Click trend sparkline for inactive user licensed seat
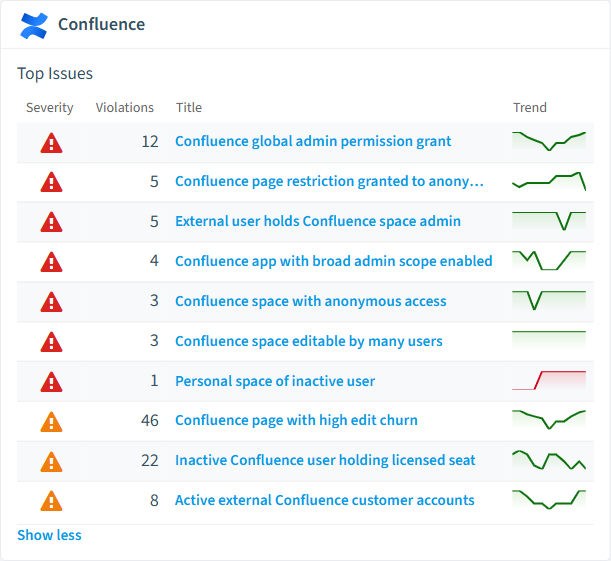 [x=549, y=460]
